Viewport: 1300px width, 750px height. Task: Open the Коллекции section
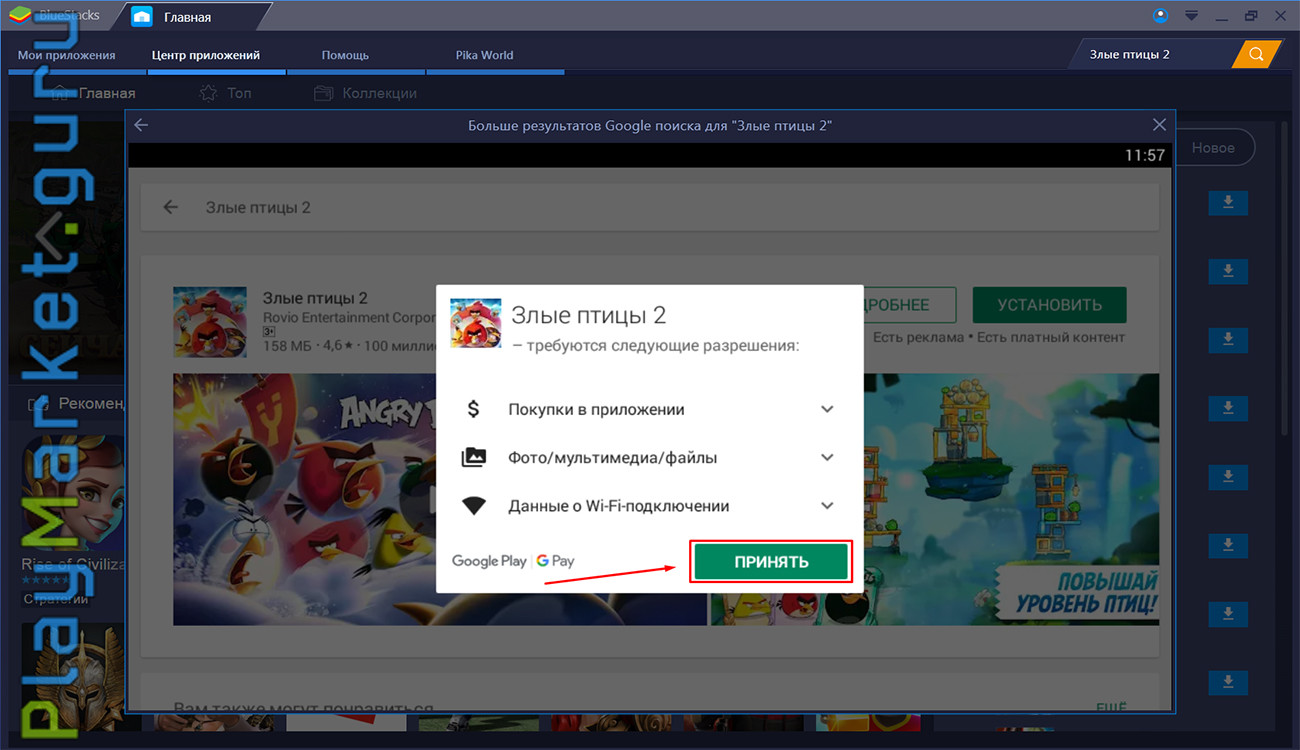pyautogui.click(x=379, y=93)
